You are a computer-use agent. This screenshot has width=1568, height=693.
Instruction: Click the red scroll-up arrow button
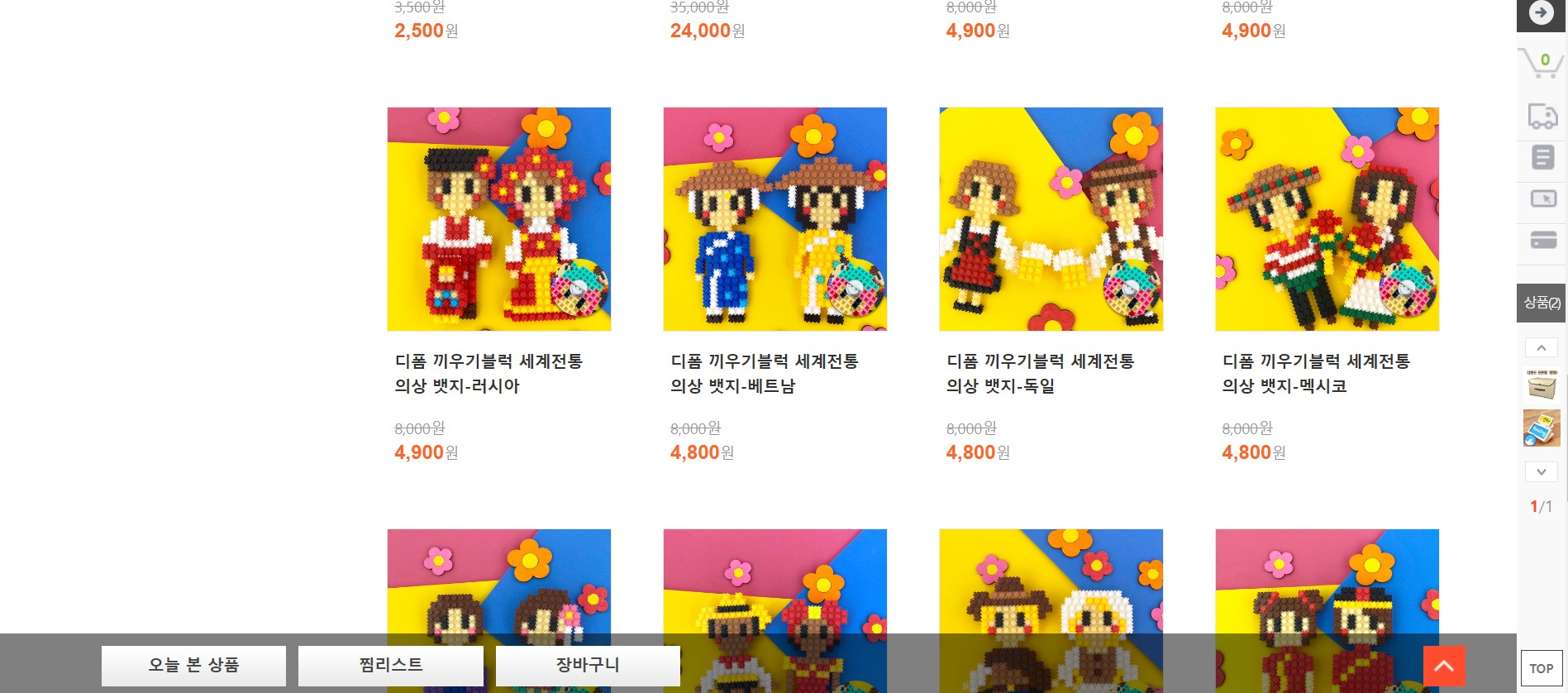point(1444,666)
